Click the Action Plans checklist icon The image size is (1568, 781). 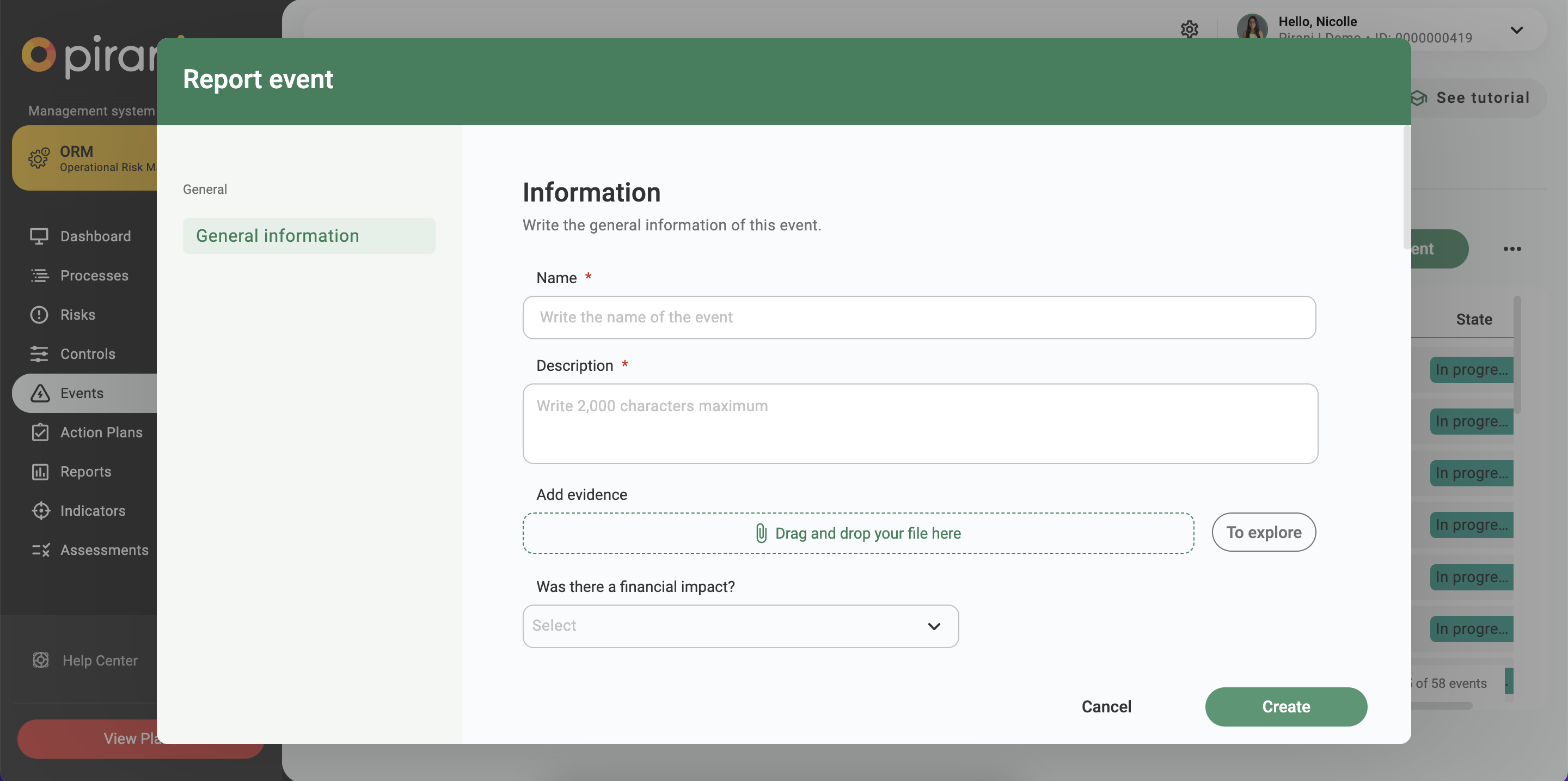tap(40, 432)
